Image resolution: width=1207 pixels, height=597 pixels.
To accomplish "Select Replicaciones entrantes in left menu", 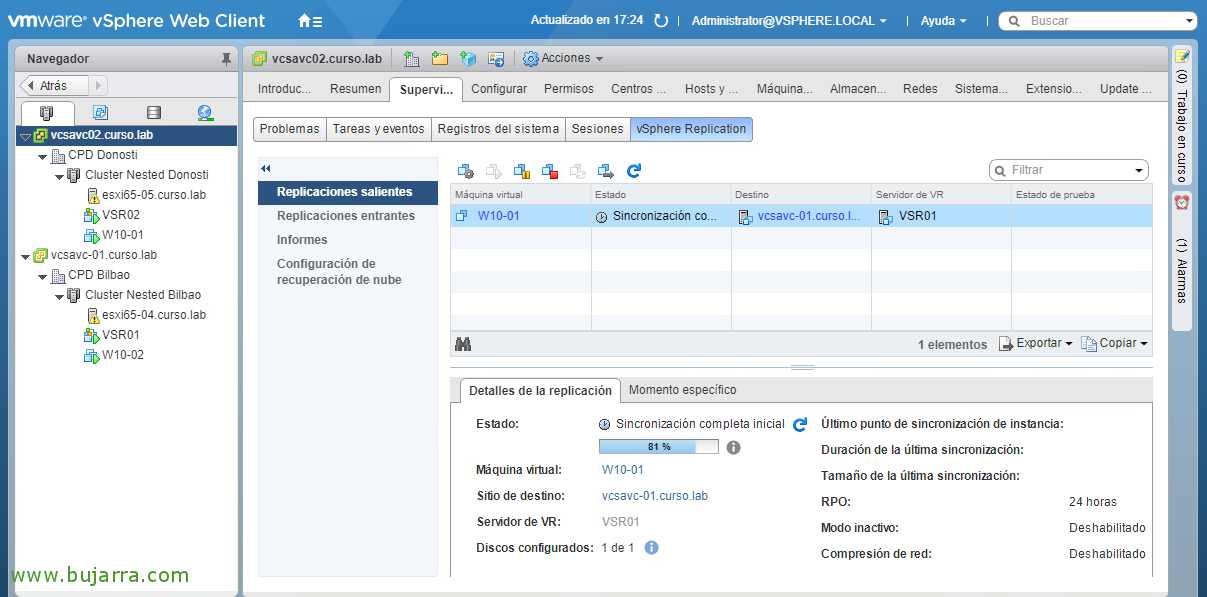I will click(346, 216).
